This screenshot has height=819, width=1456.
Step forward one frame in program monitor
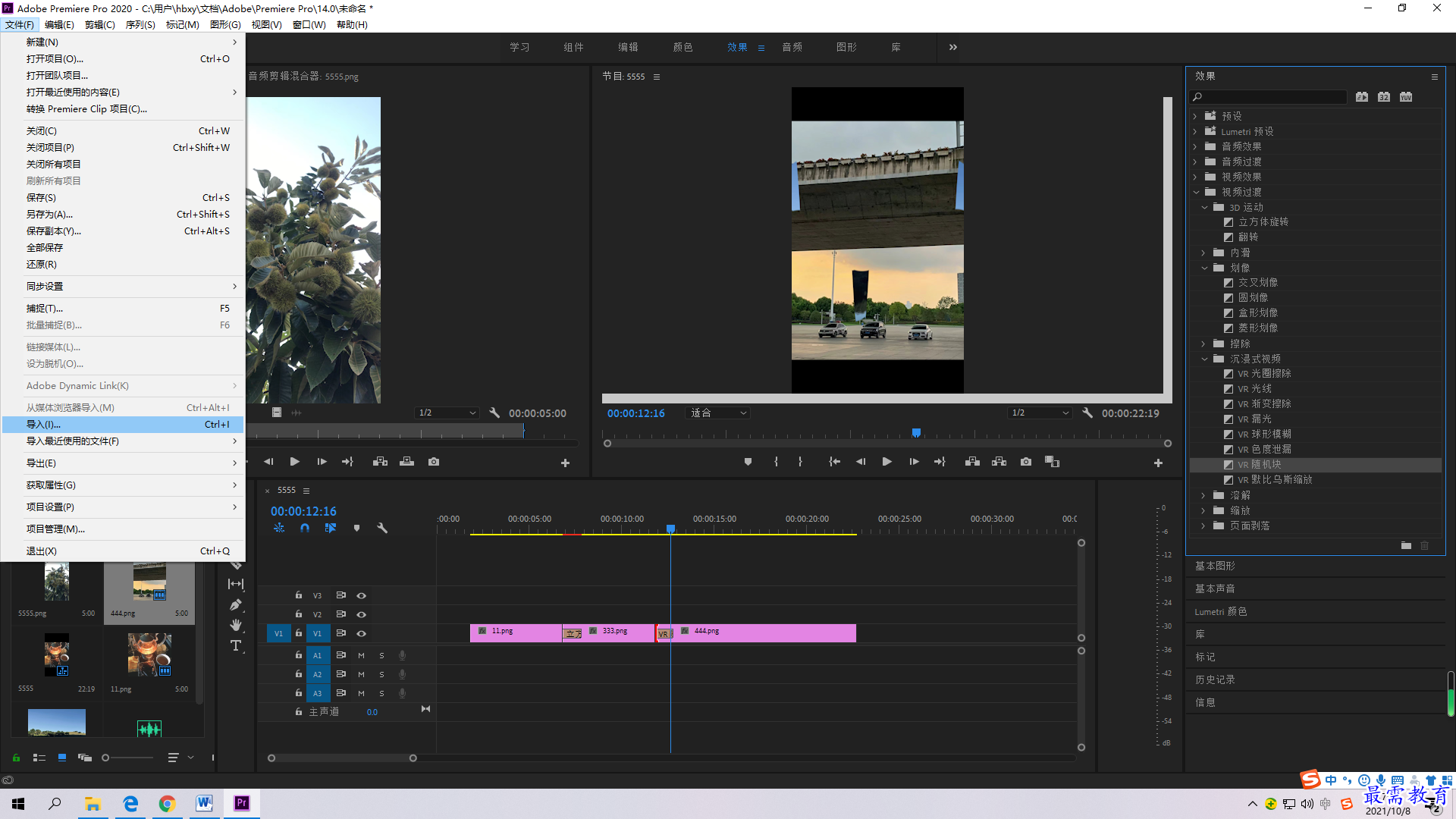pos(914,462)
